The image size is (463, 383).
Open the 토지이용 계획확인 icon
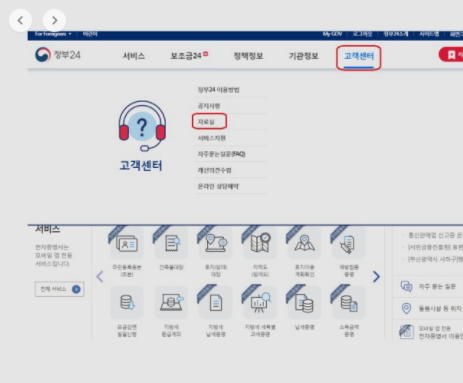304,244
